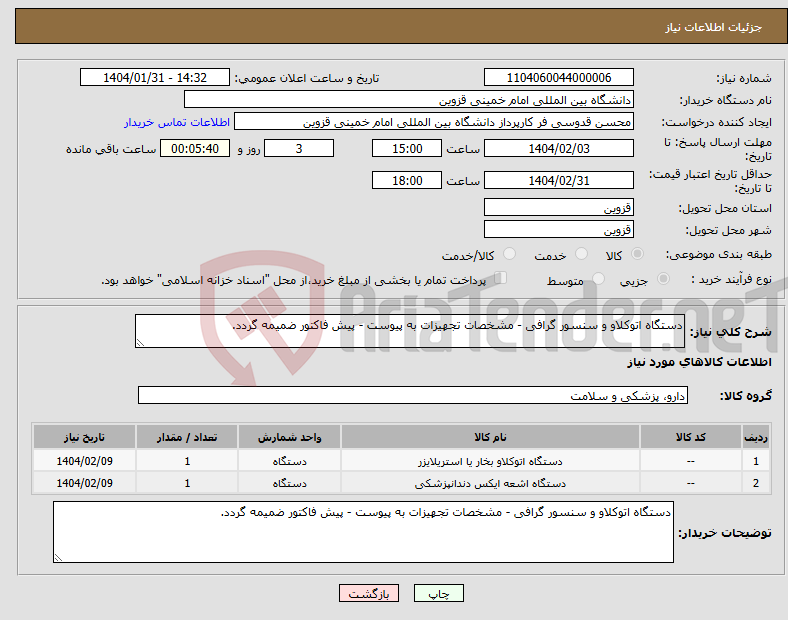Click the quantity cell in the X-ray row

(187, 483)
